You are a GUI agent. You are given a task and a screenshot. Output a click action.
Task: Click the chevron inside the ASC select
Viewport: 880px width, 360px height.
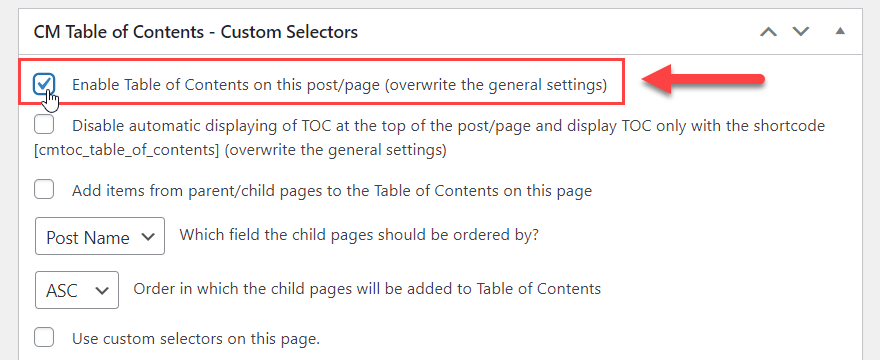click(102, 290)
